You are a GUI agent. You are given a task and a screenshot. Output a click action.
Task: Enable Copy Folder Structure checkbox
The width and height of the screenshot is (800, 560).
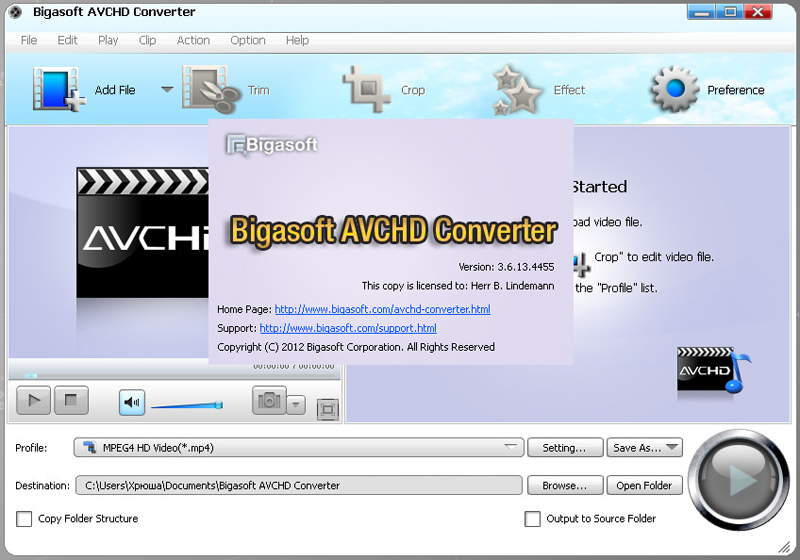pyautogui.click(x=24, y=519)
